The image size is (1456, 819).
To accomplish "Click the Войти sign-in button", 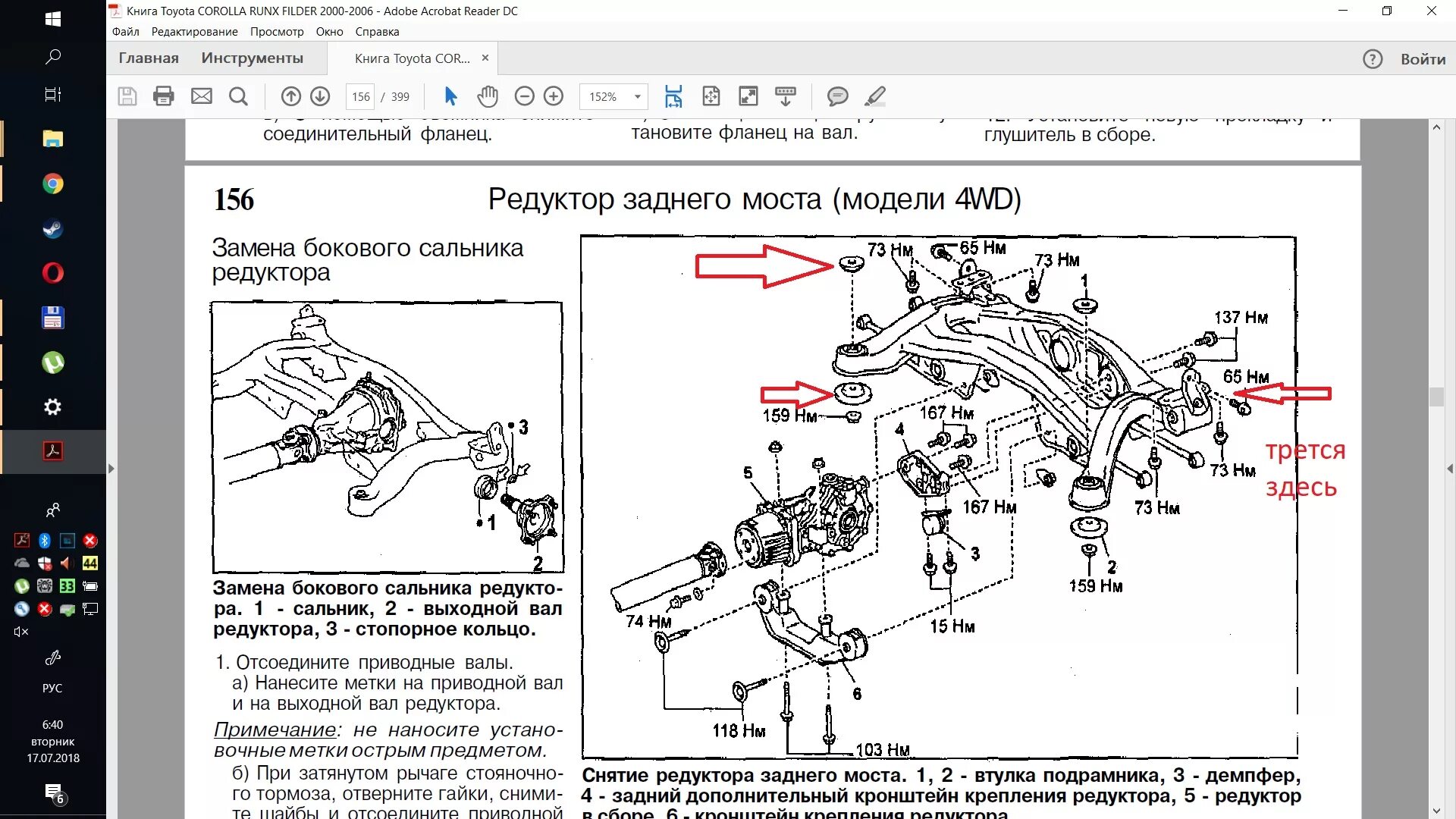I will [x=1423, y=59].
